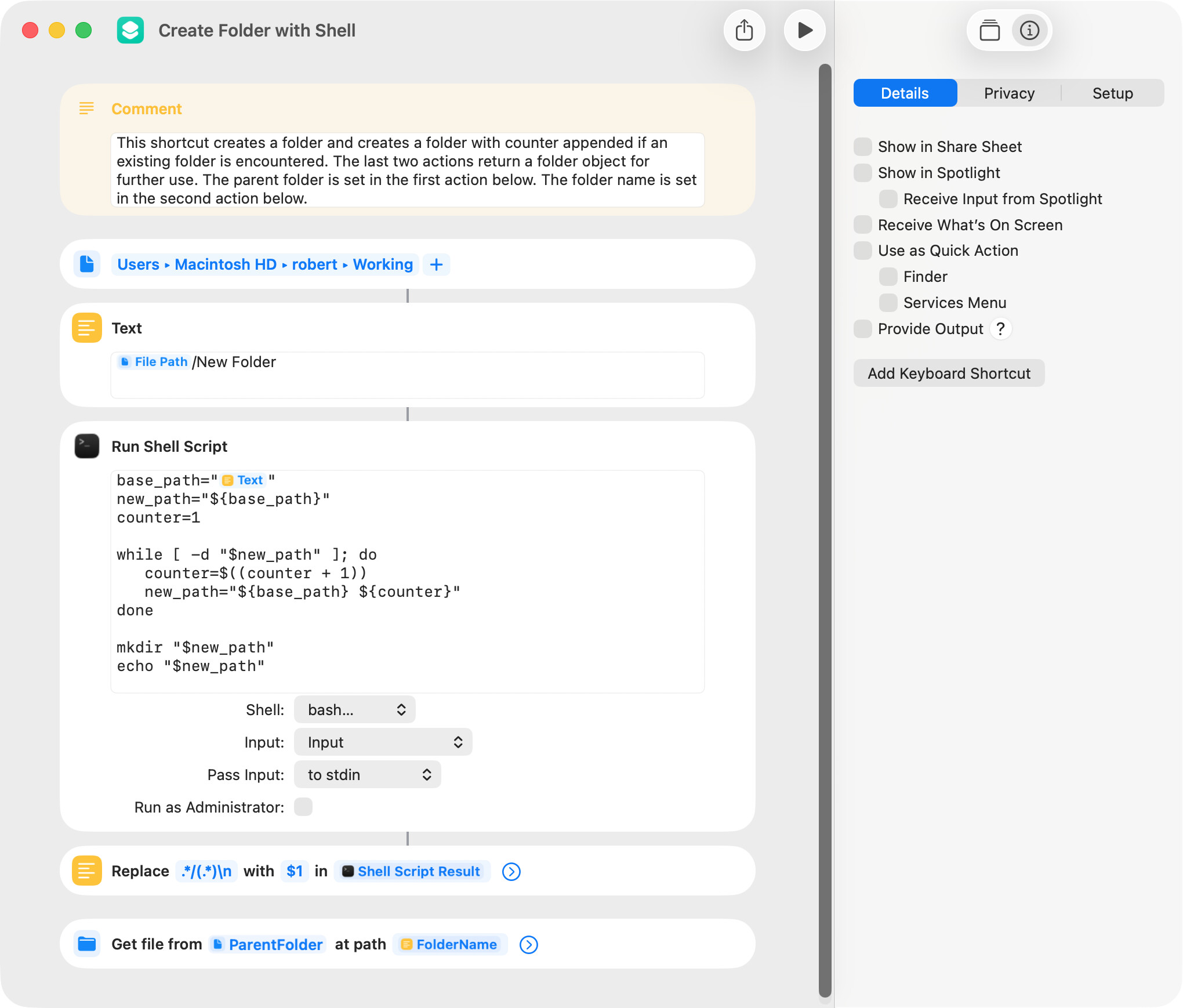Click the Users Macintosh HD Working file path

(265, 264)
